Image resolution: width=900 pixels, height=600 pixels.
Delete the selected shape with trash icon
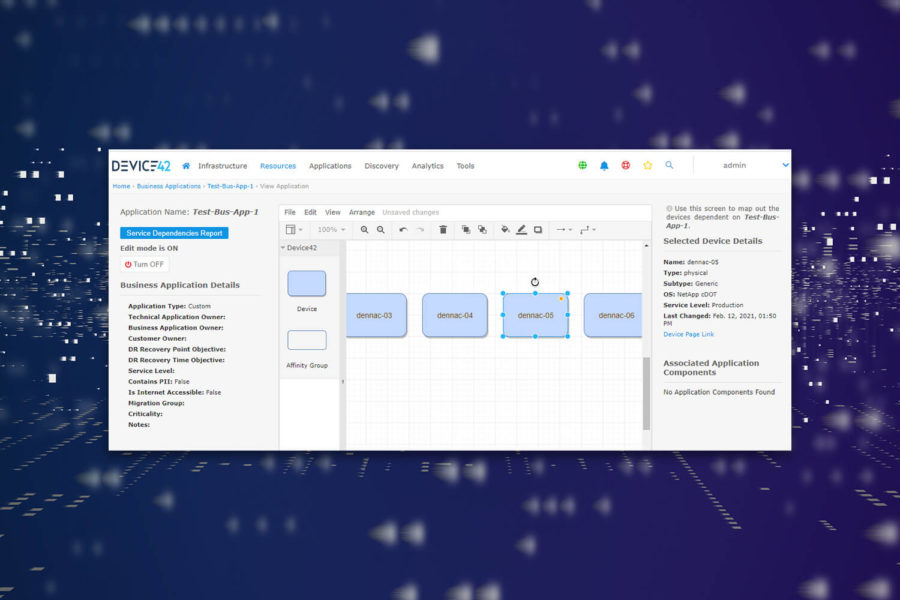coord(443,230)
